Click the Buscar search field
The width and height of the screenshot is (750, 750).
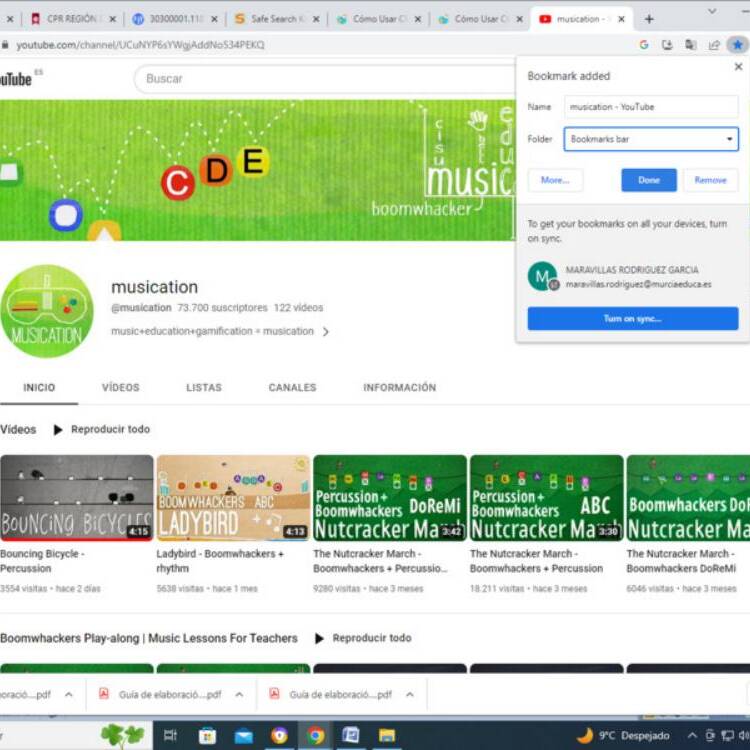click(325, 79)
